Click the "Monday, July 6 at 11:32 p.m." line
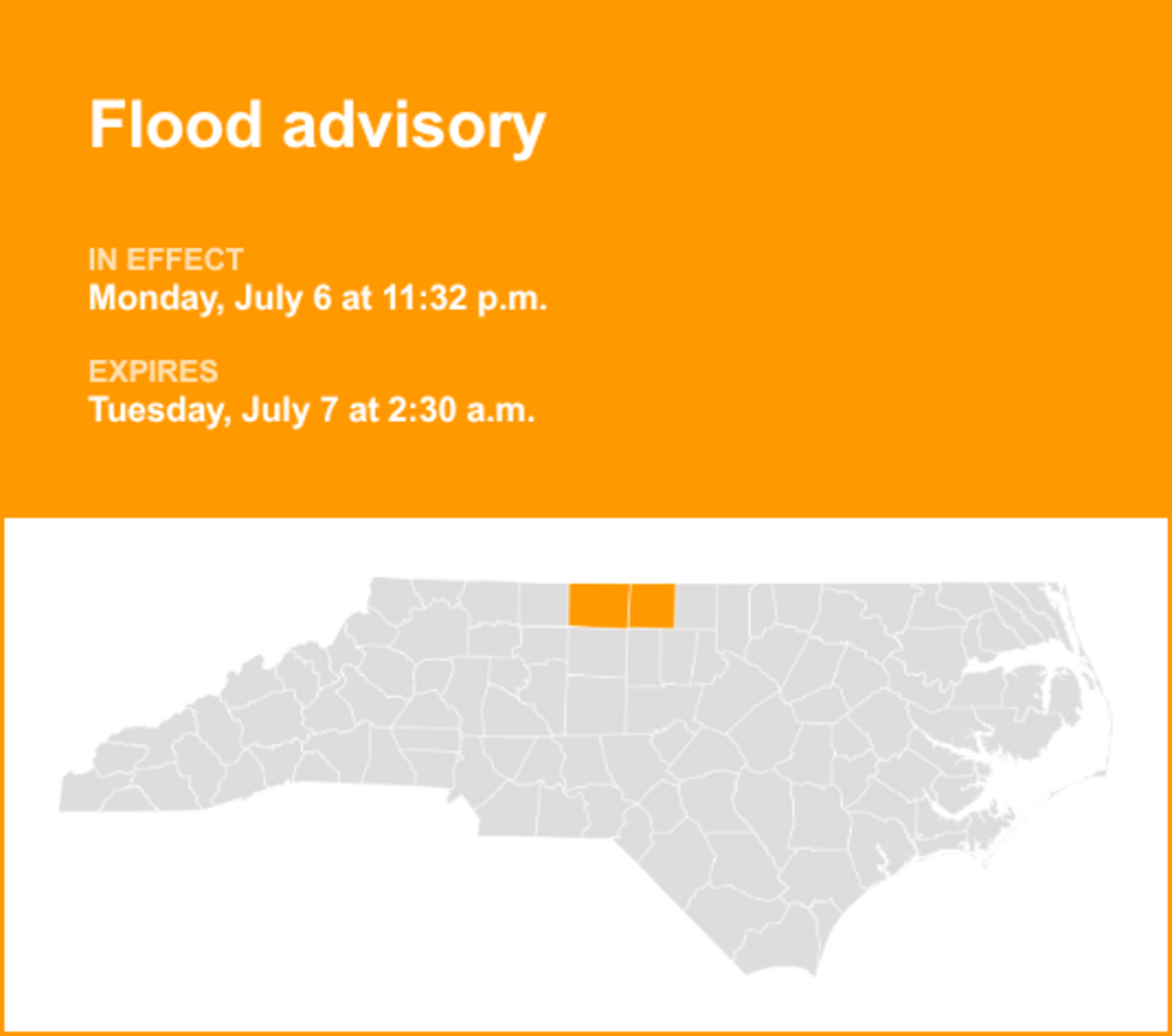This screenshot has height=1036, width=1172. 317,298
